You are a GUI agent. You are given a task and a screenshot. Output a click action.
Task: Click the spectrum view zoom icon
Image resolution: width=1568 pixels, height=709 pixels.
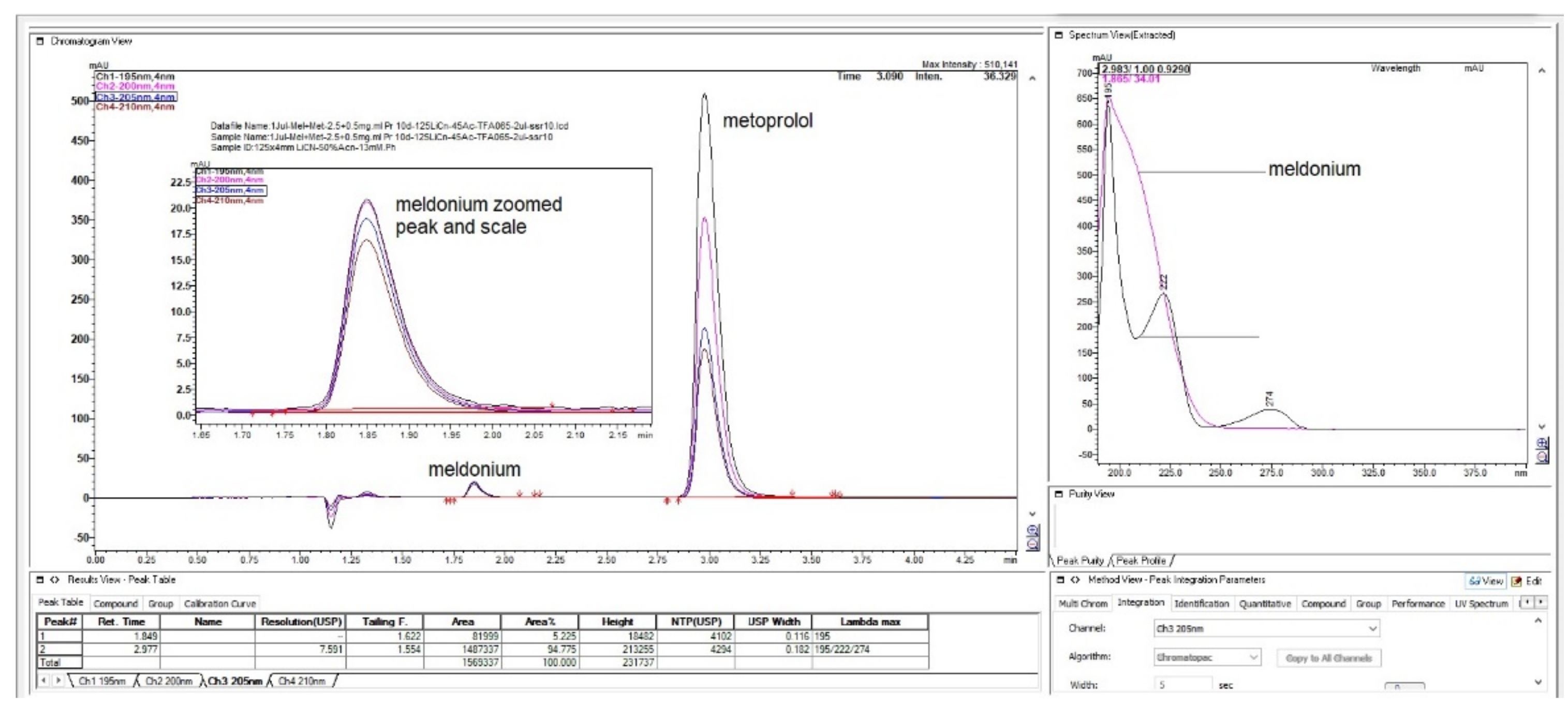[x=1543, y=450]
